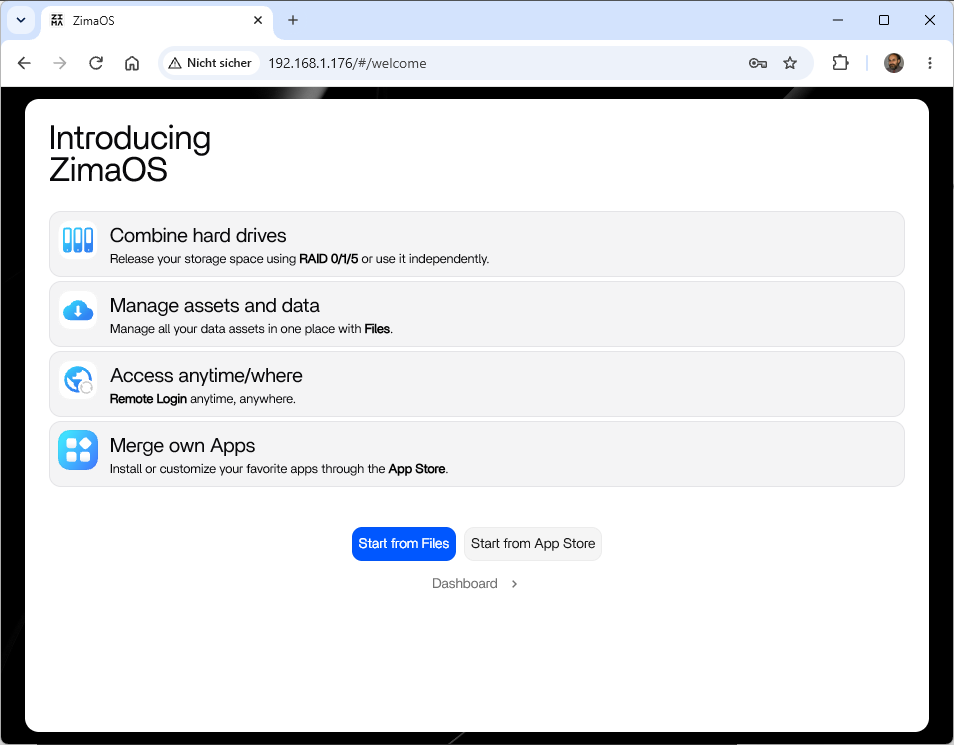Open the Chrome profile avatar
The height and width of the screenshot is (745, 954).
[893, 63]
